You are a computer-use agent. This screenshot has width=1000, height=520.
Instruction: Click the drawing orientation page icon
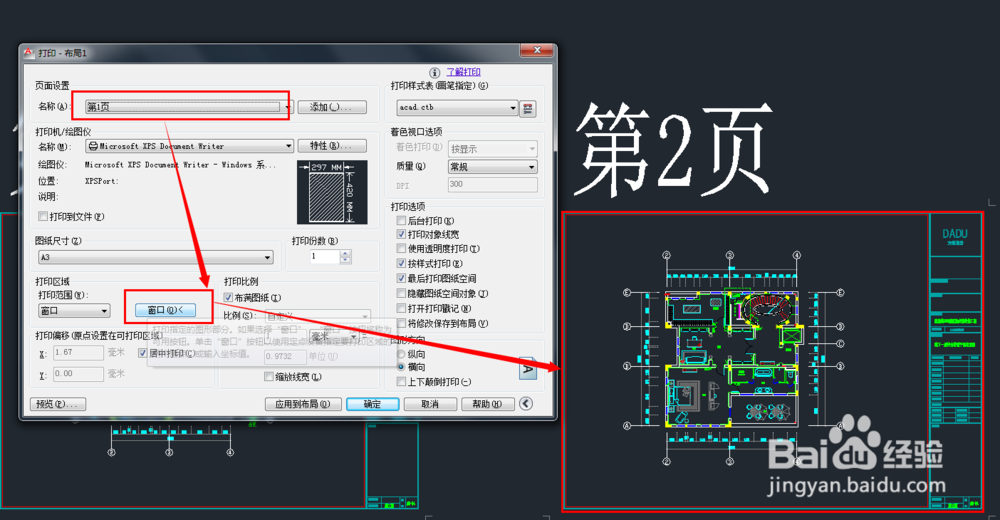pyautogui.click(x=528, y=368)
